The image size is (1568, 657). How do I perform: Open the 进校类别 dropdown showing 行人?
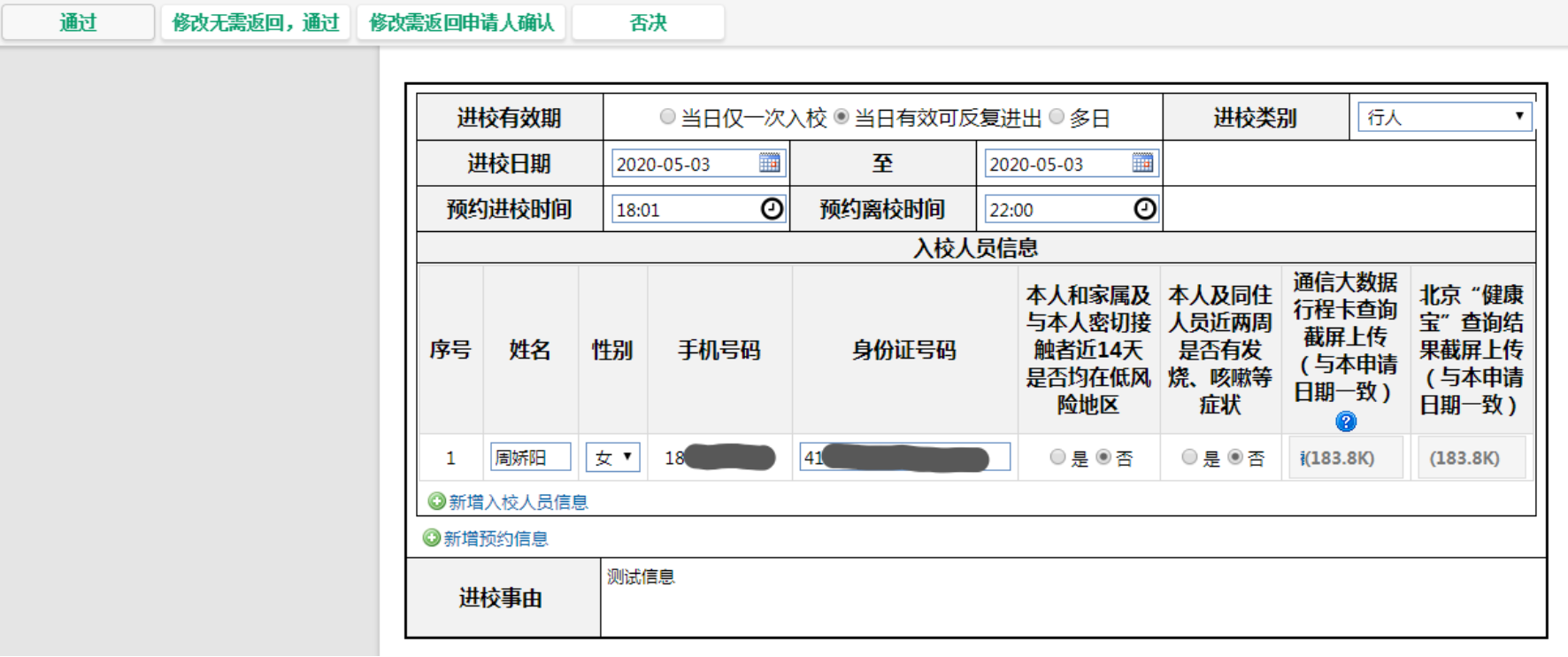click(x=1445, y=117)
